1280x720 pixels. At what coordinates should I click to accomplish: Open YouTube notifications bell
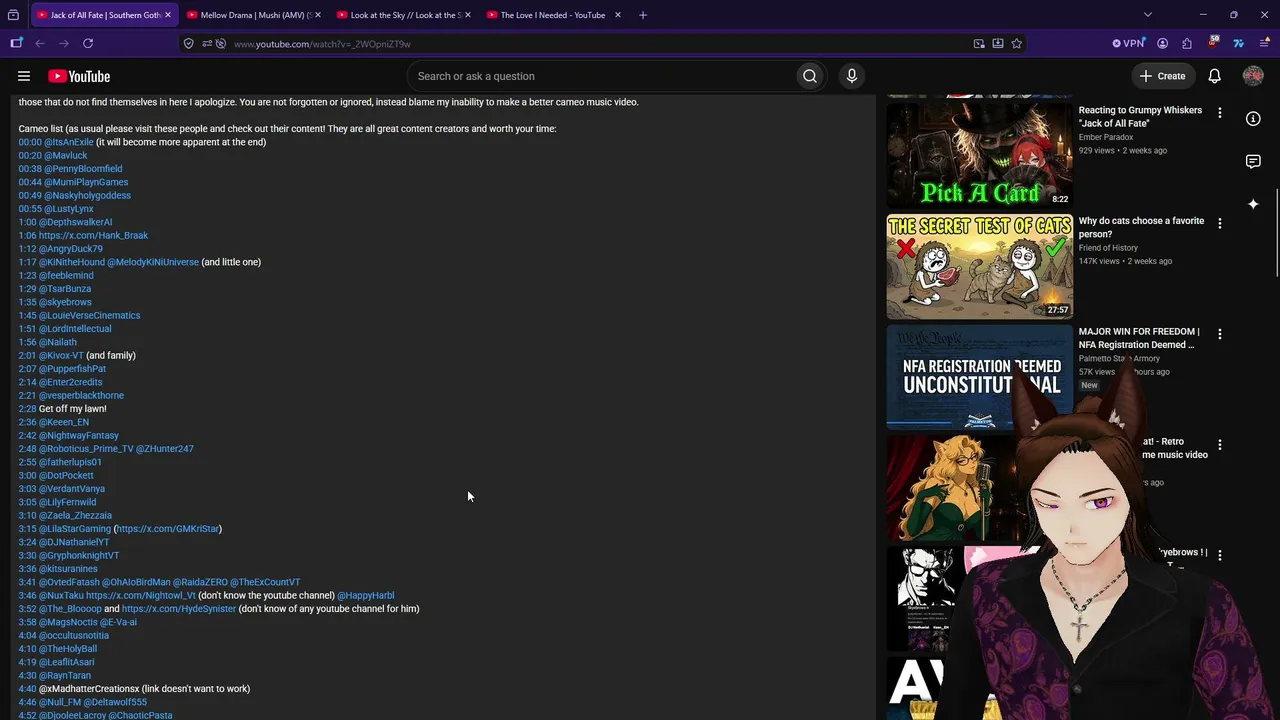1214,76
